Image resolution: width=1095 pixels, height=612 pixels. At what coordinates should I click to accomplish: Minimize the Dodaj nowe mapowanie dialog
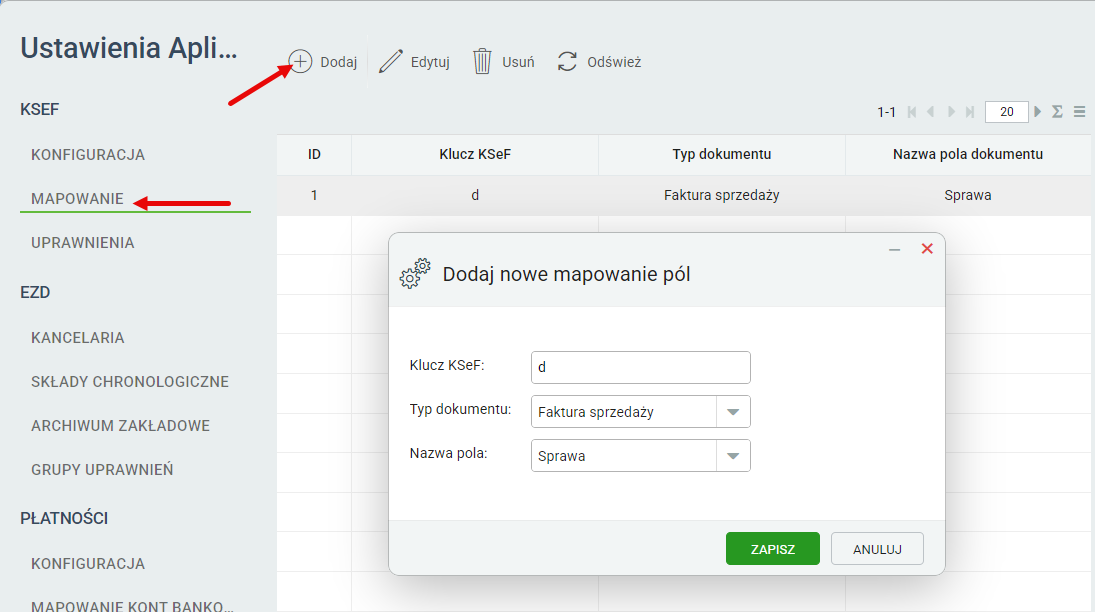[895, 249]
